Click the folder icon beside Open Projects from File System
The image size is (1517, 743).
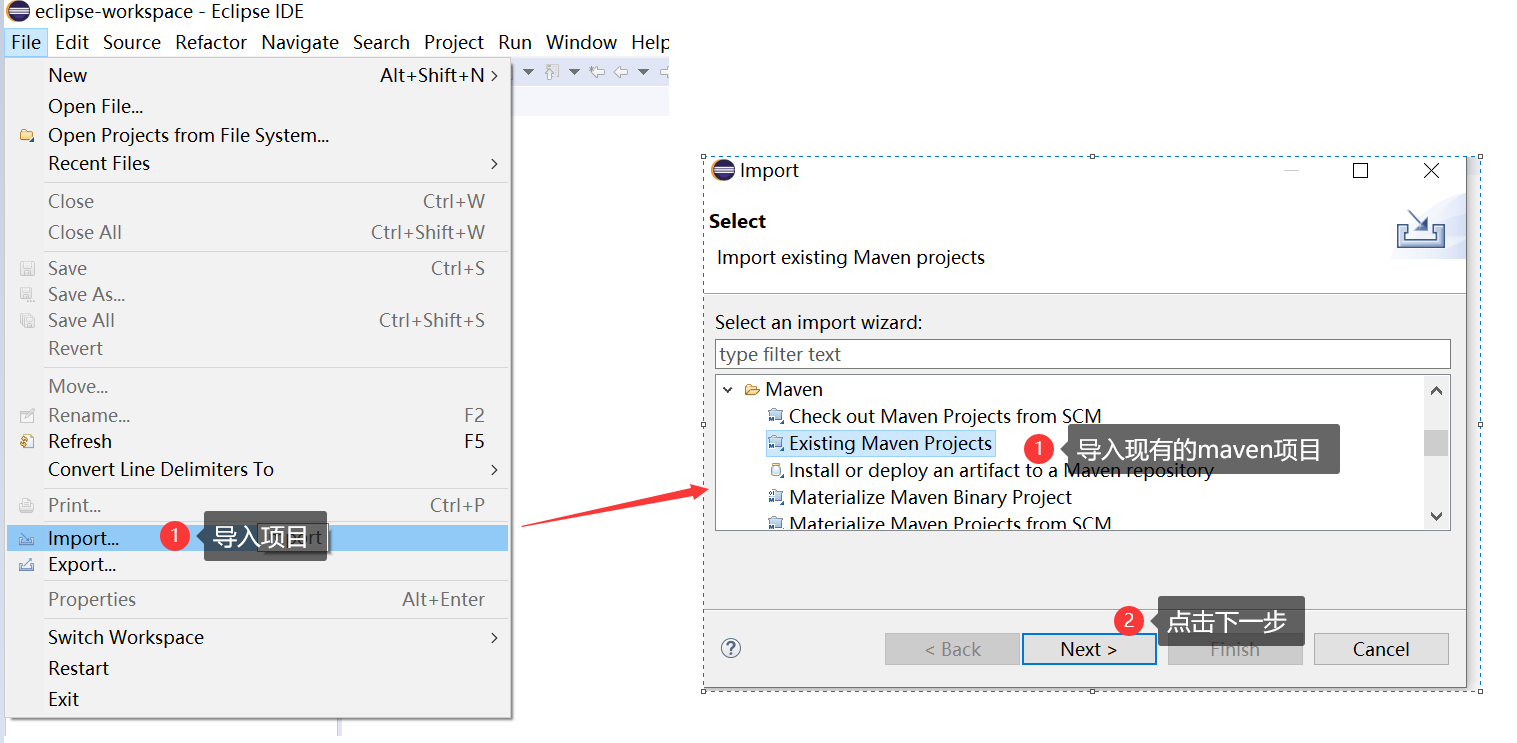click(x=27, y=136)
